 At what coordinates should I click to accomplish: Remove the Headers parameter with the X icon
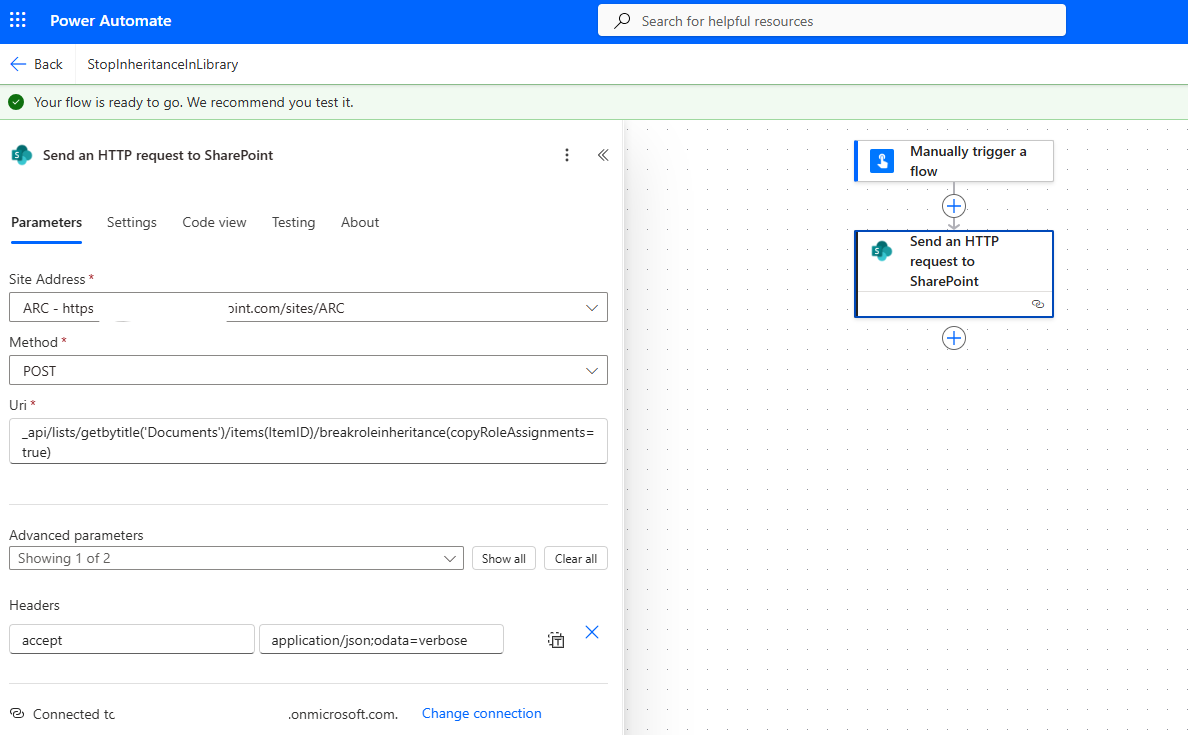592,632
